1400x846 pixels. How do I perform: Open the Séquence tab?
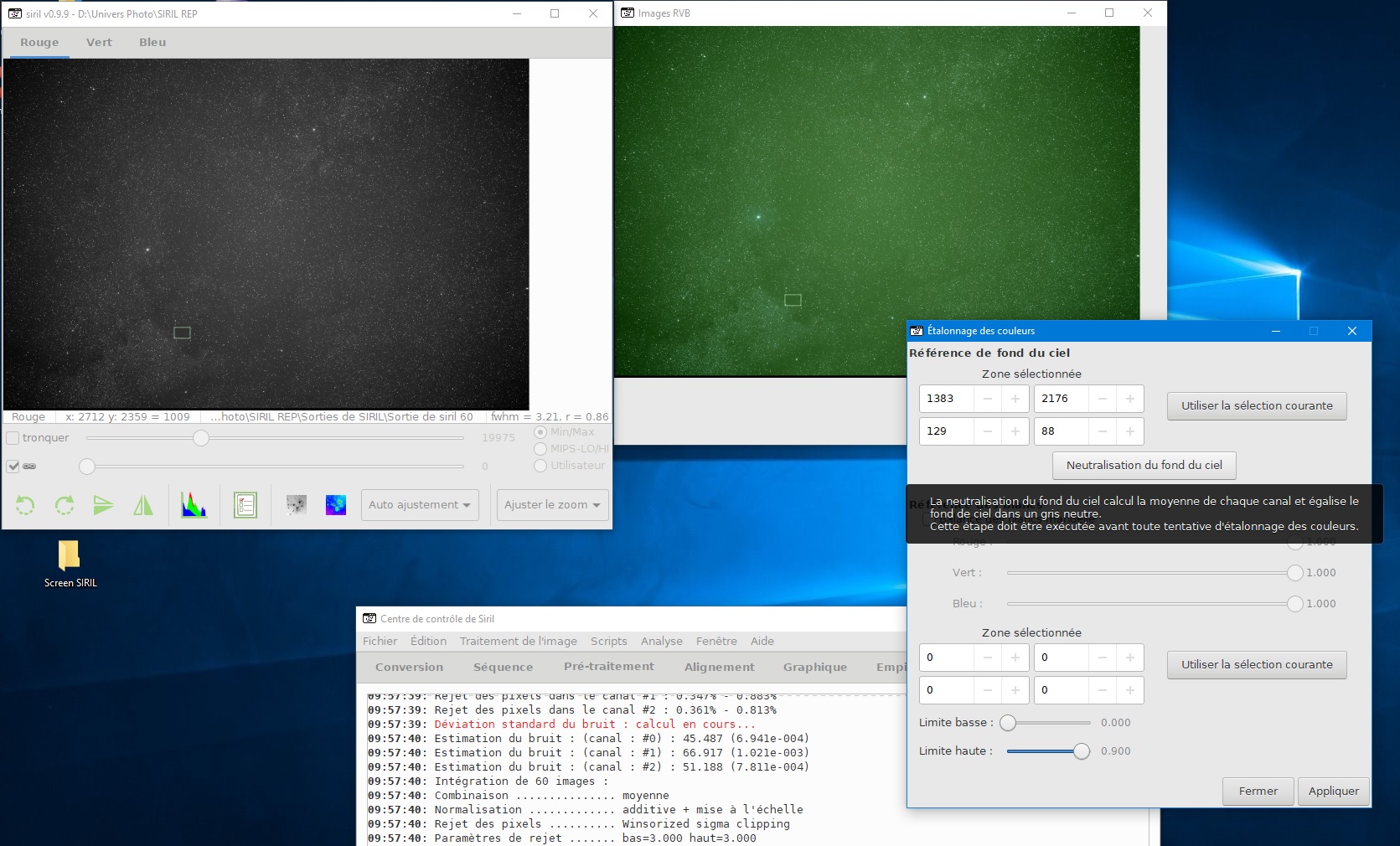click(503, 667)
